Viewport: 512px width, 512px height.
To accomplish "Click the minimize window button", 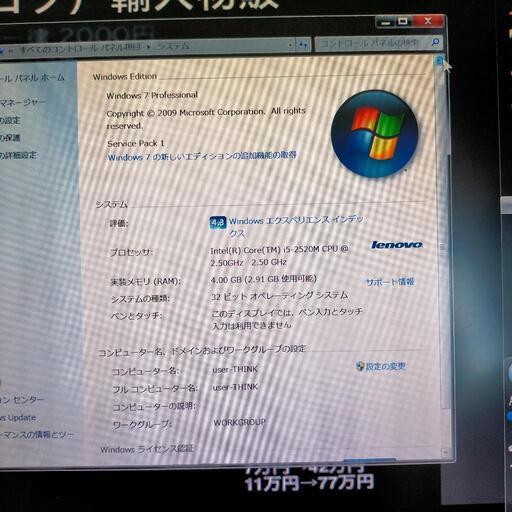I will [x=386, y=22].
